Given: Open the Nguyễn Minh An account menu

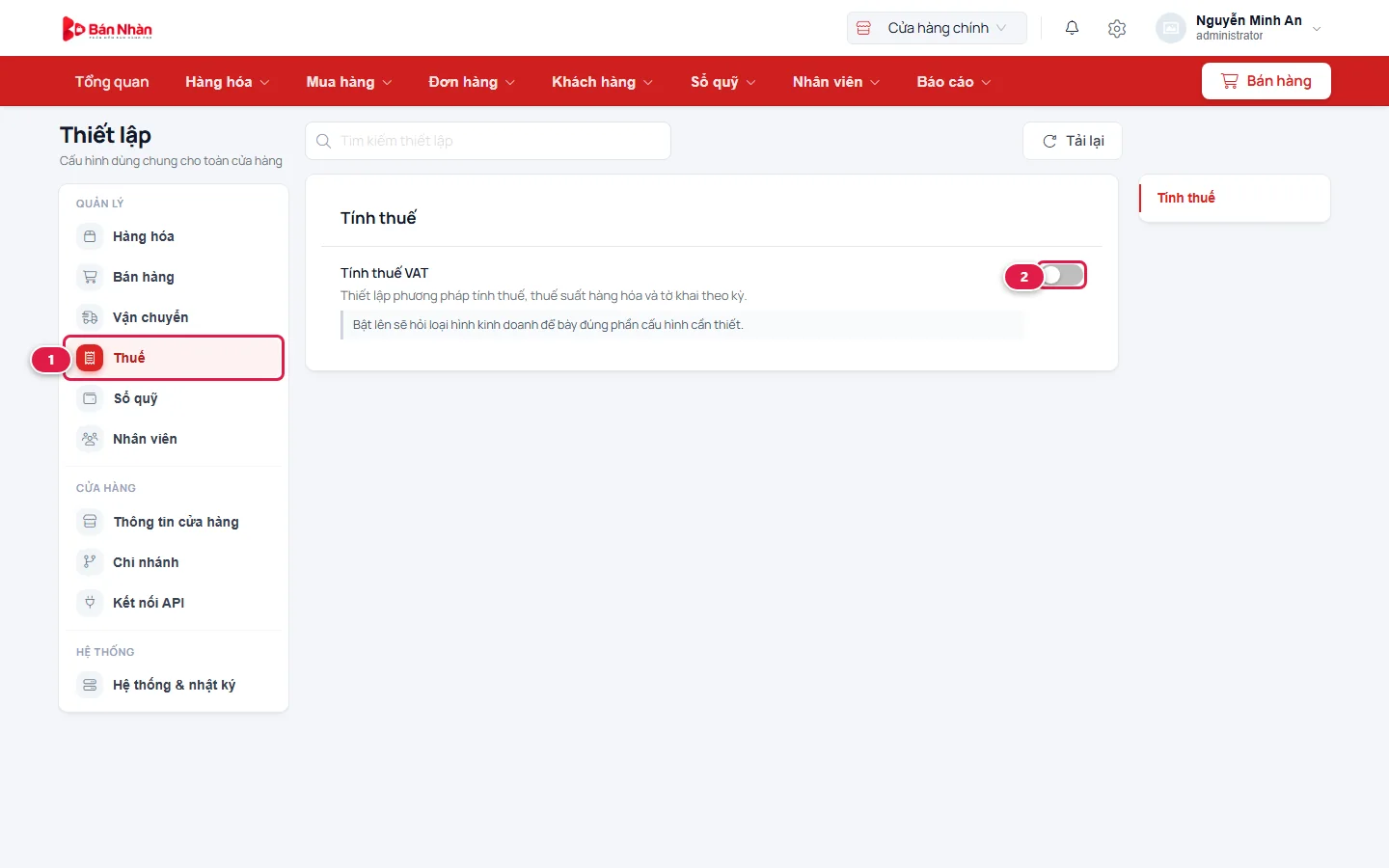Looking at the screenshot, I should pyautogui.click(x=1239, y=28).
